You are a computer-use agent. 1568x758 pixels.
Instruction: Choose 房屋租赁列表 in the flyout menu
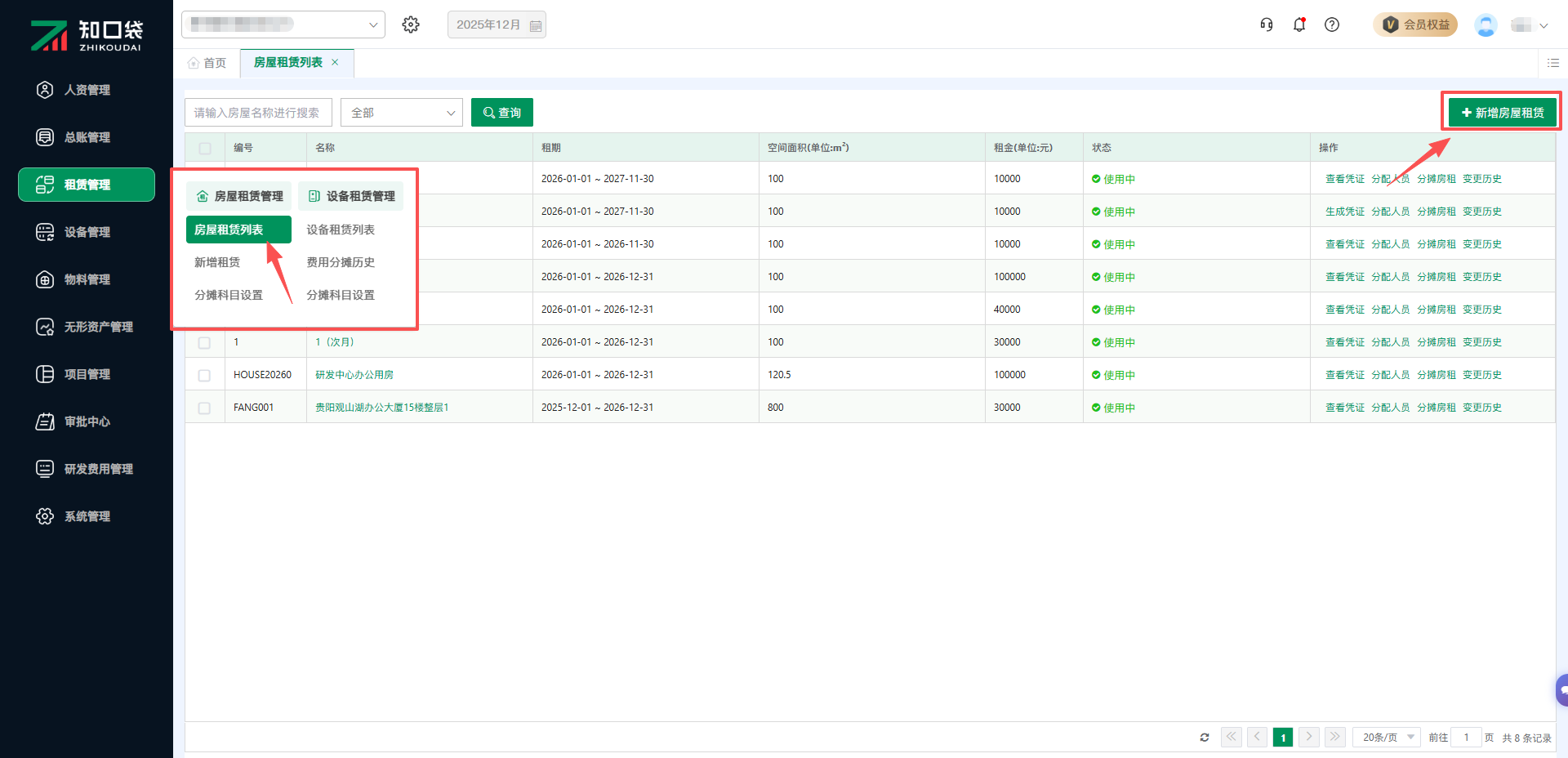(238, 230)
